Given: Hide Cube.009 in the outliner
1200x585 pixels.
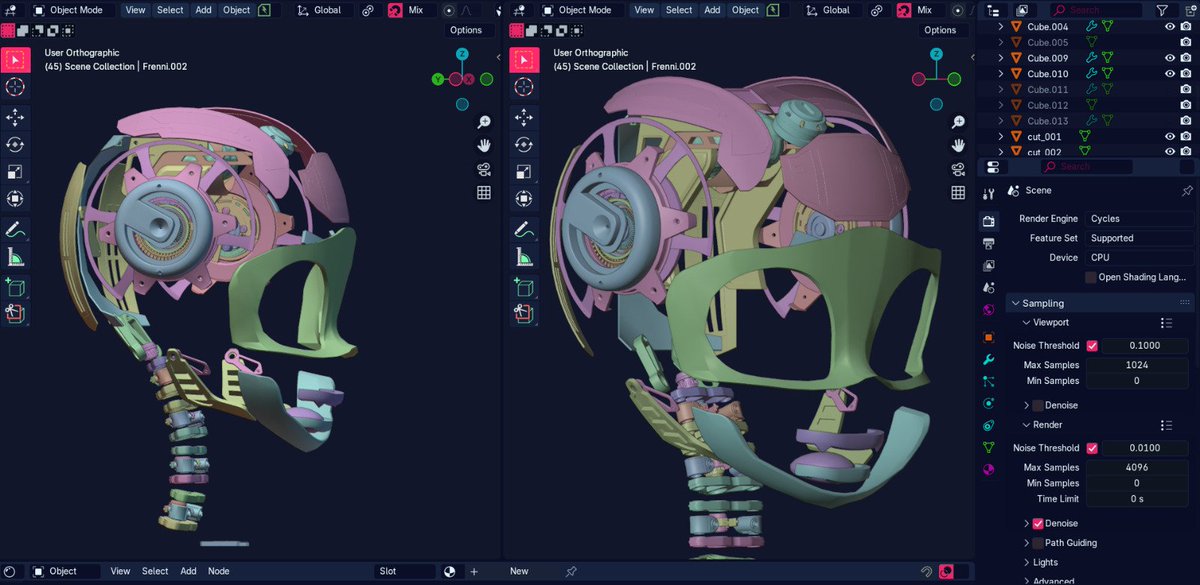Looking at the screenshot, I should pyautogui.click(x=1169, y=57).
